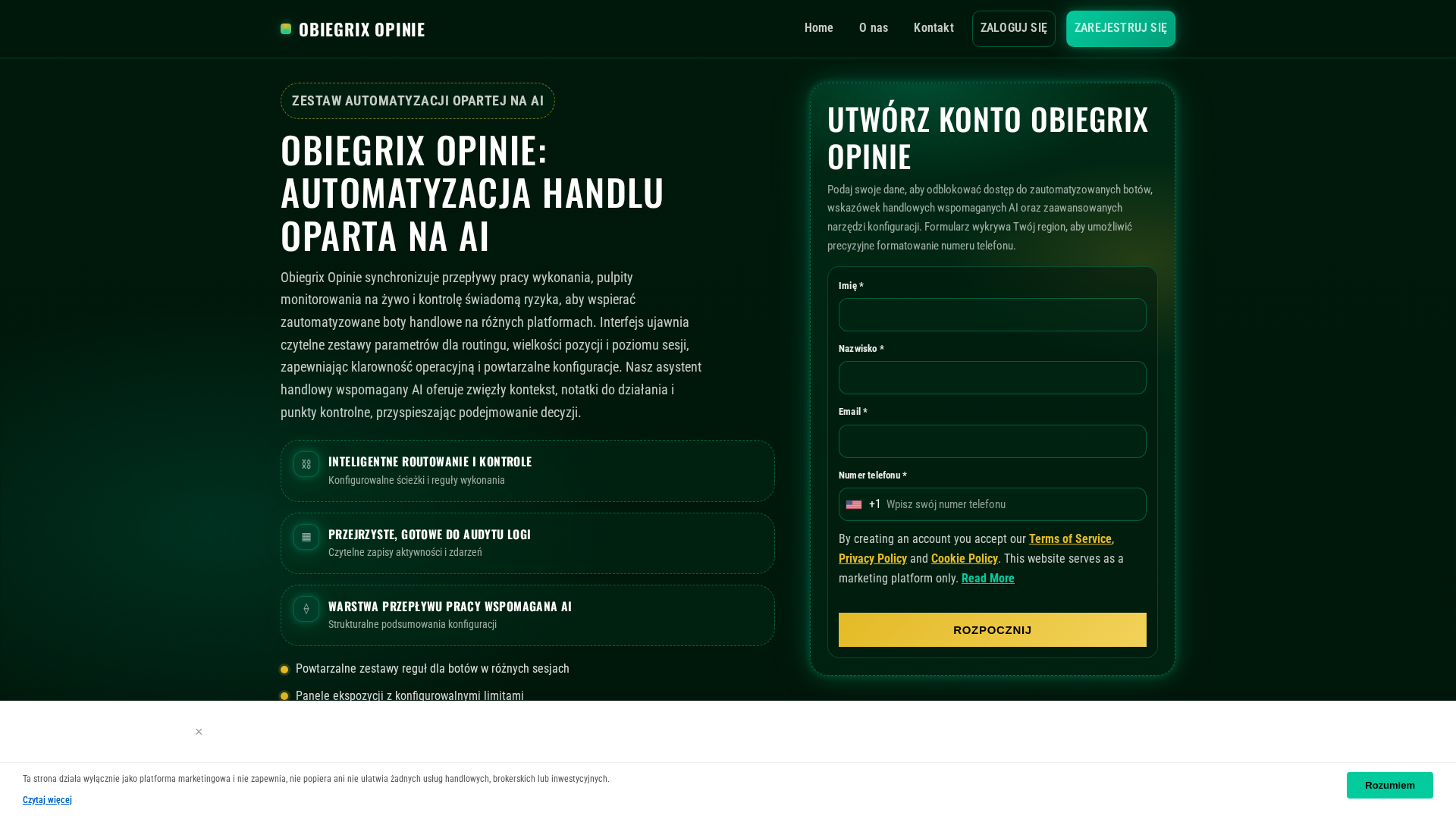Open the Cookie Policy link
1456x819 pixels.
965,559
